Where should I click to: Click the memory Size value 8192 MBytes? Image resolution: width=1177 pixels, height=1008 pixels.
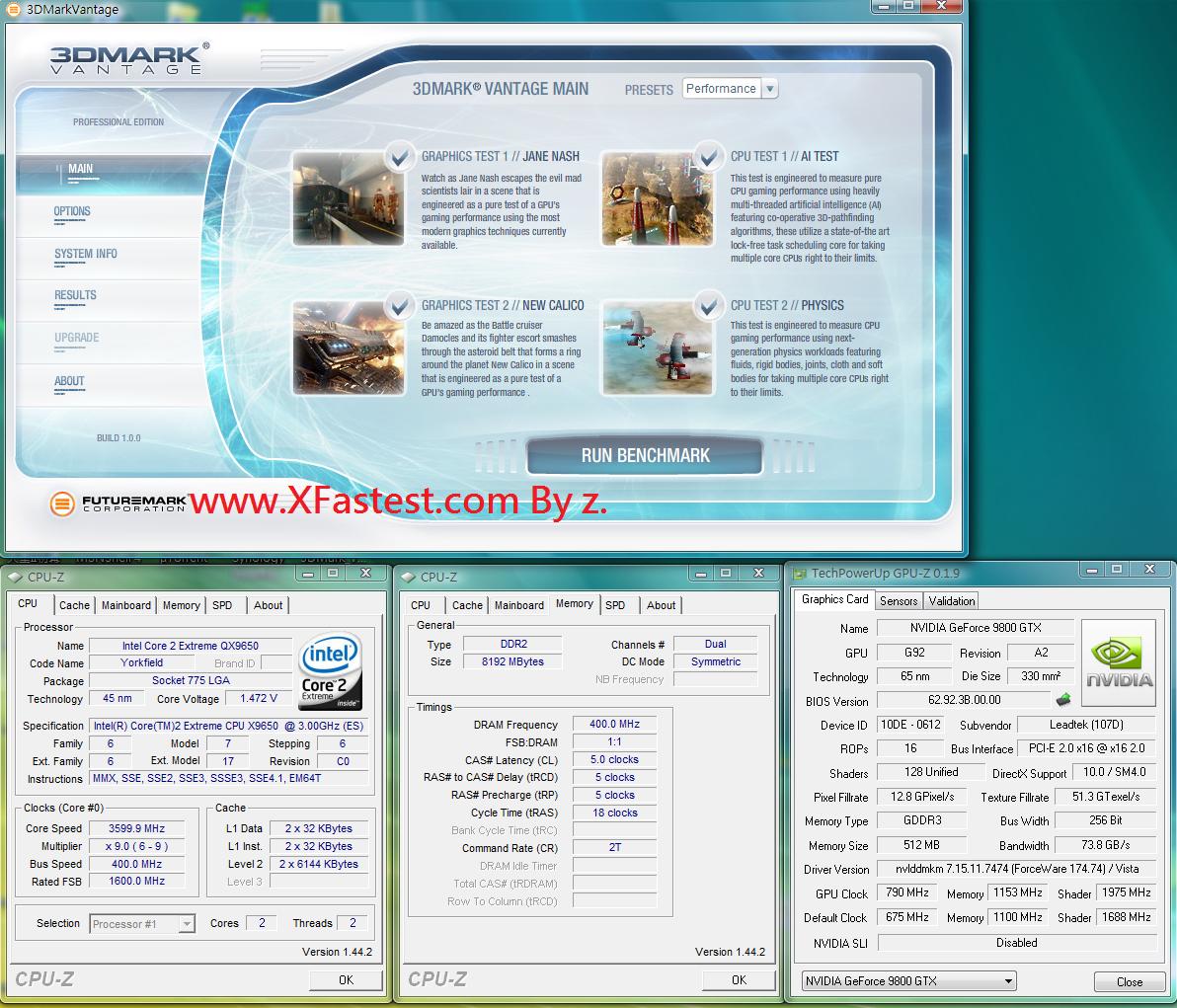point(511,662)
